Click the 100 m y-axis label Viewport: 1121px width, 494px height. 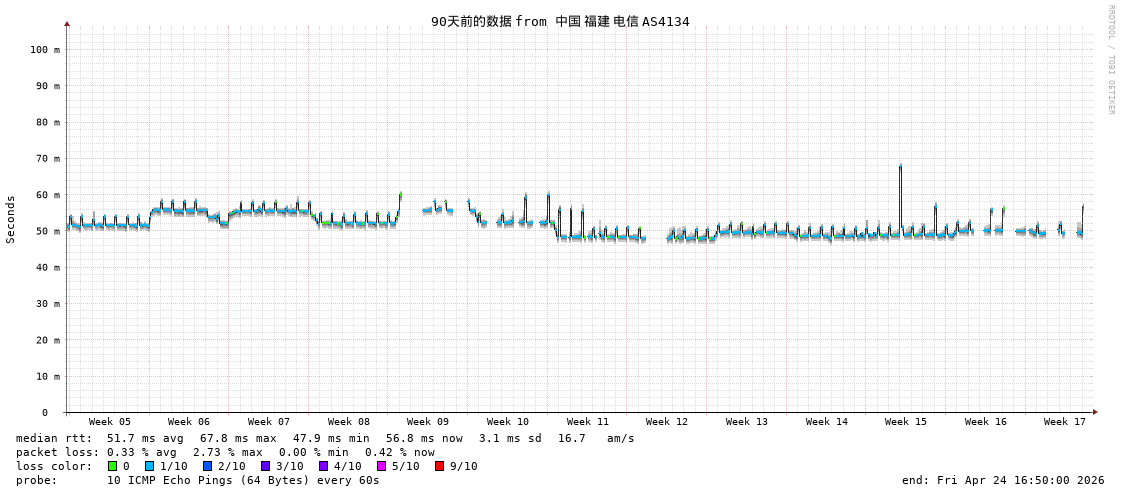coord(44,49)
